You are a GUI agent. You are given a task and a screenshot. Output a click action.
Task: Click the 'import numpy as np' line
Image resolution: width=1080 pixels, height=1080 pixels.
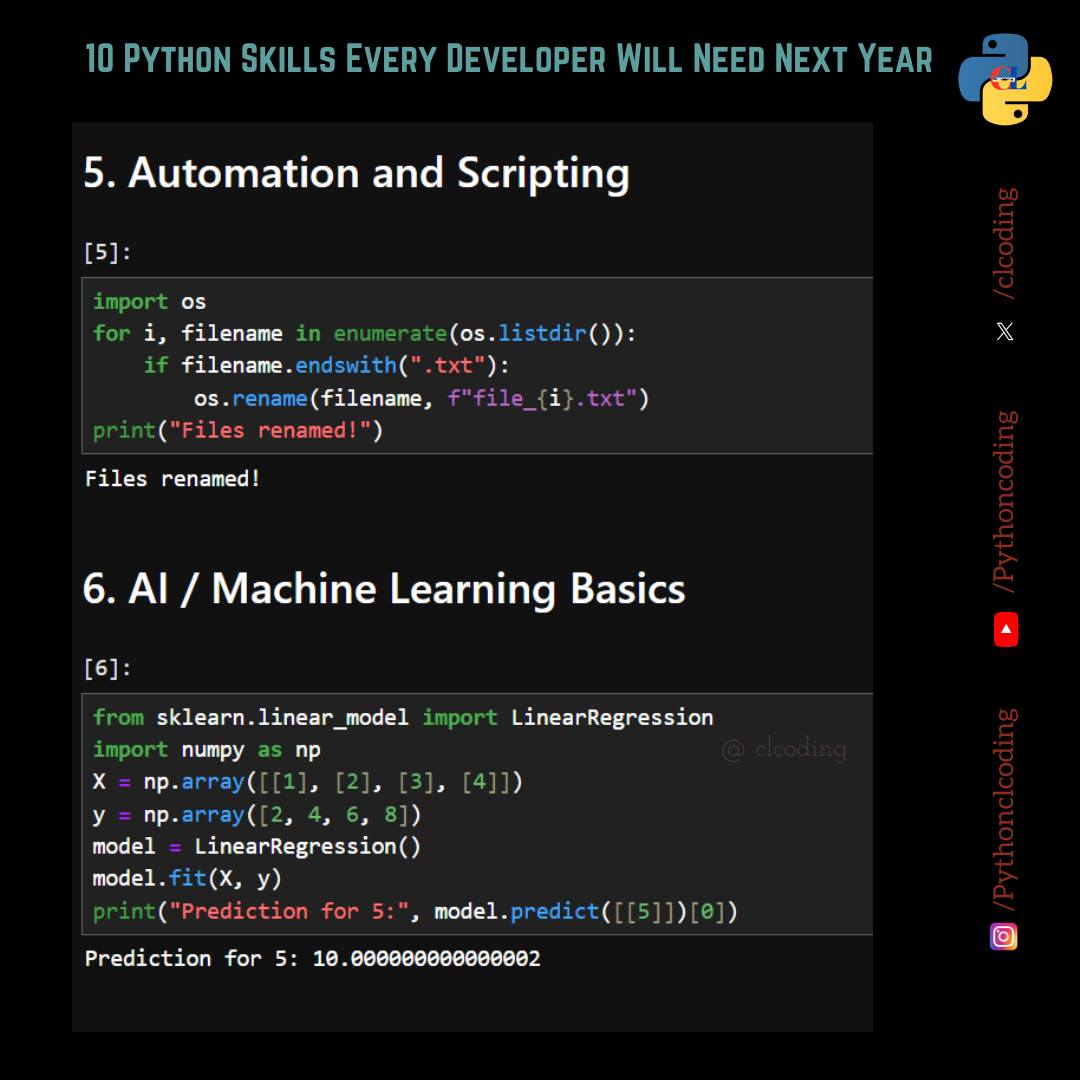pos(207,750)
